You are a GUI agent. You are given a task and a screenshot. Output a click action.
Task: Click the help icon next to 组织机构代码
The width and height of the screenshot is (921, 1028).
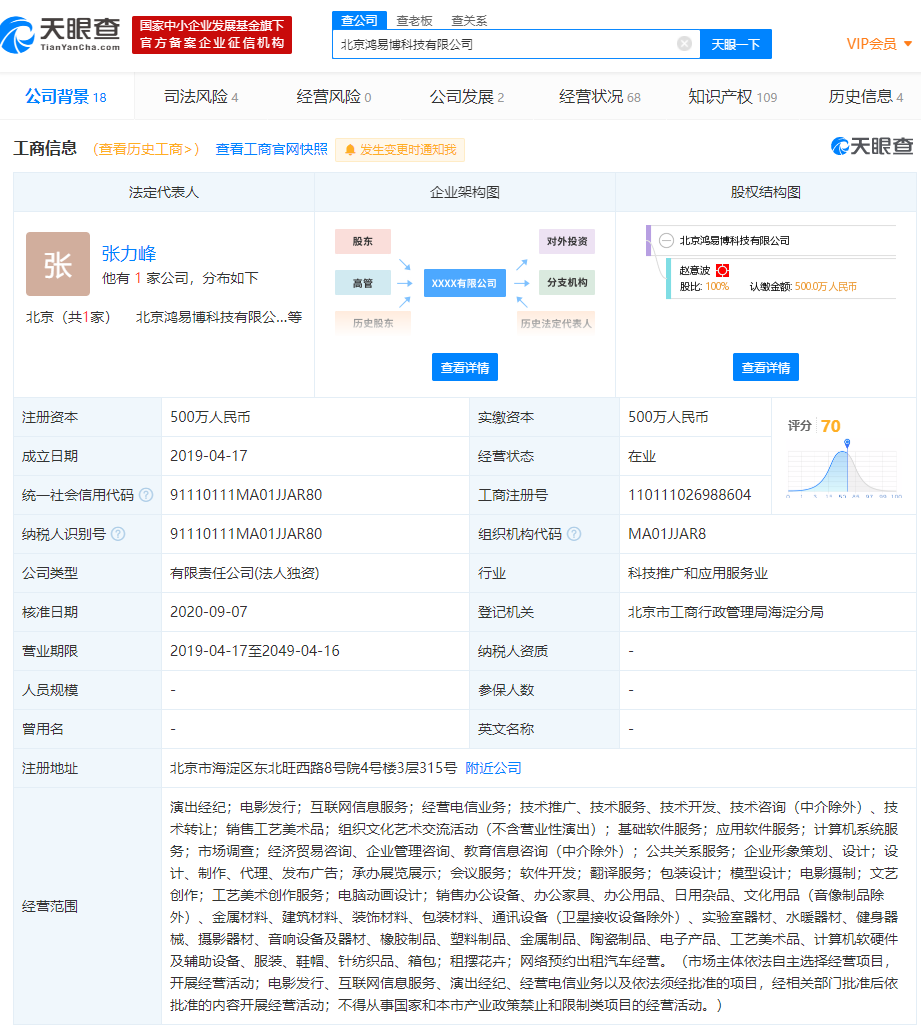(574, 534)
